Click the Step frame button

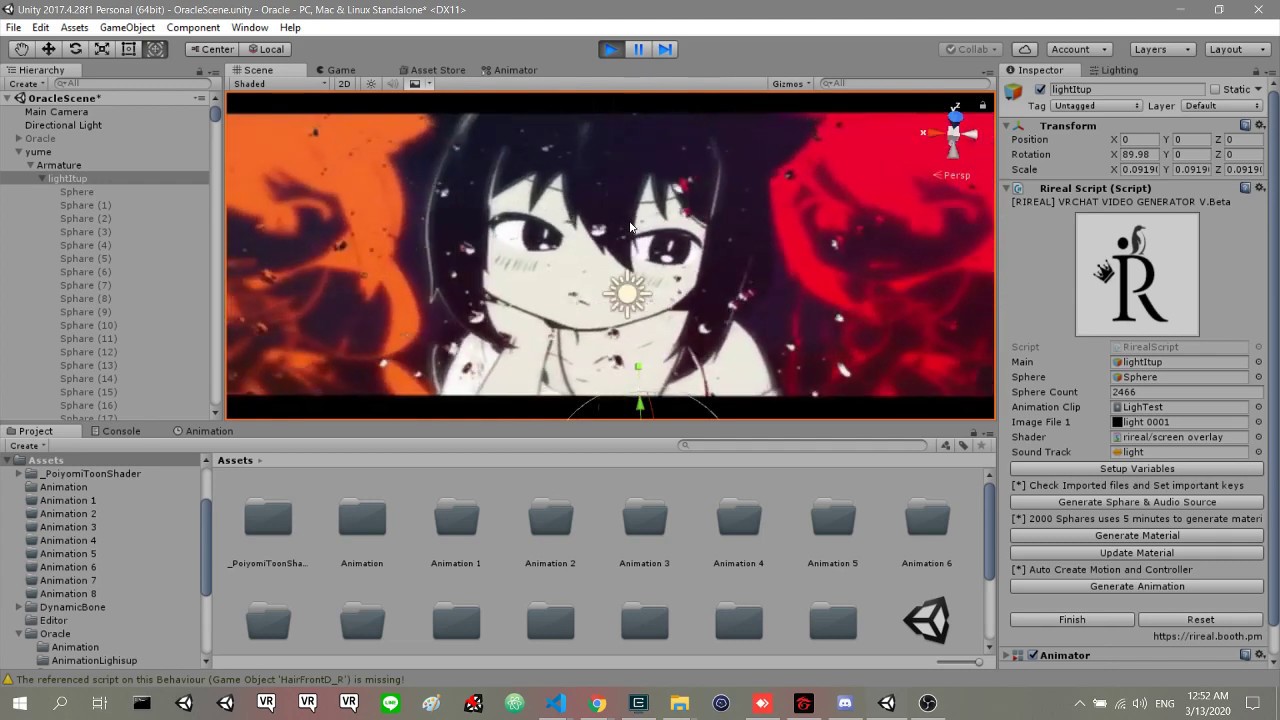tap(665, 49)
